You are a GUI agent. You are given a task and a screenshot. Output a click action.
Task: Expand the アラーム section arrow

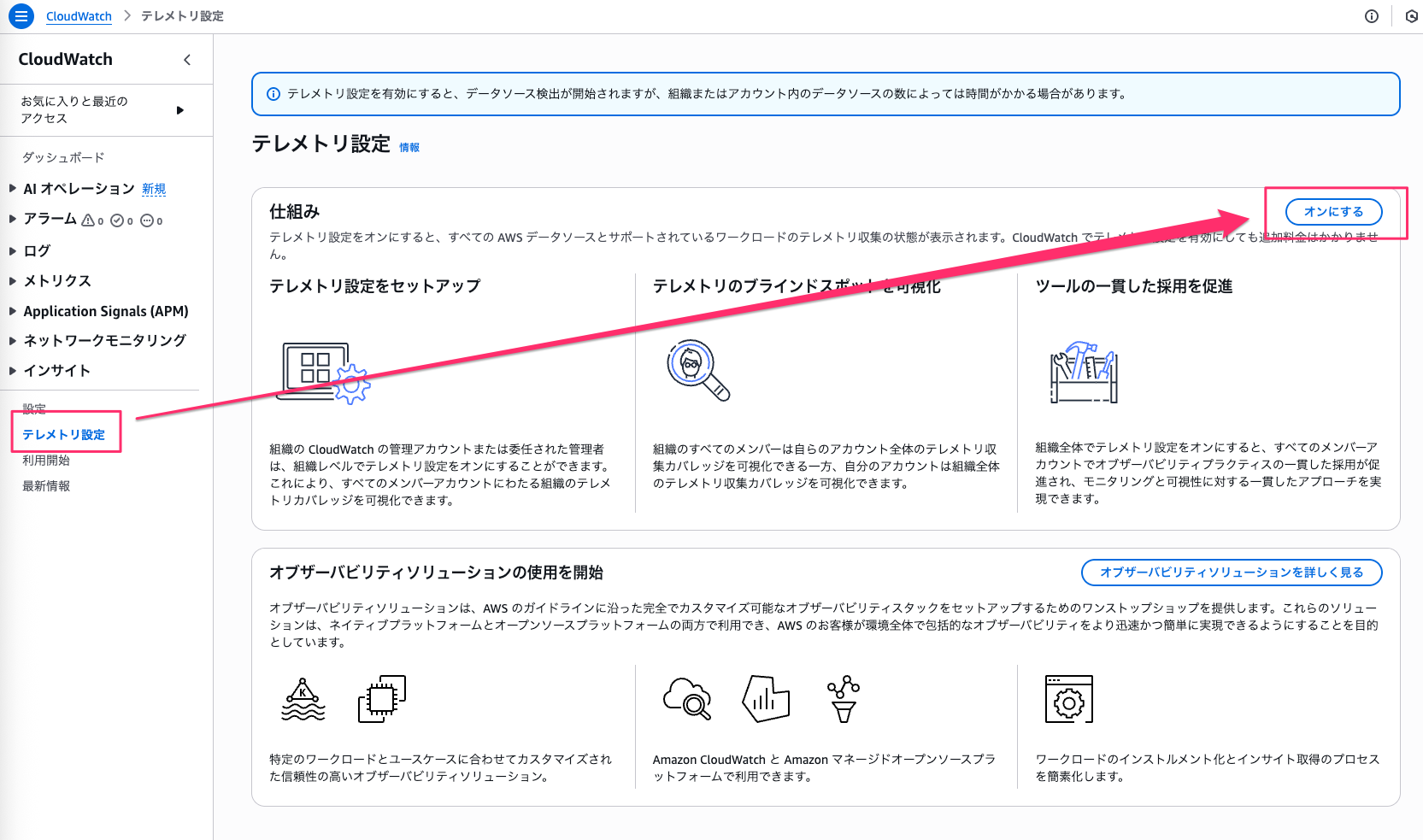13,219
